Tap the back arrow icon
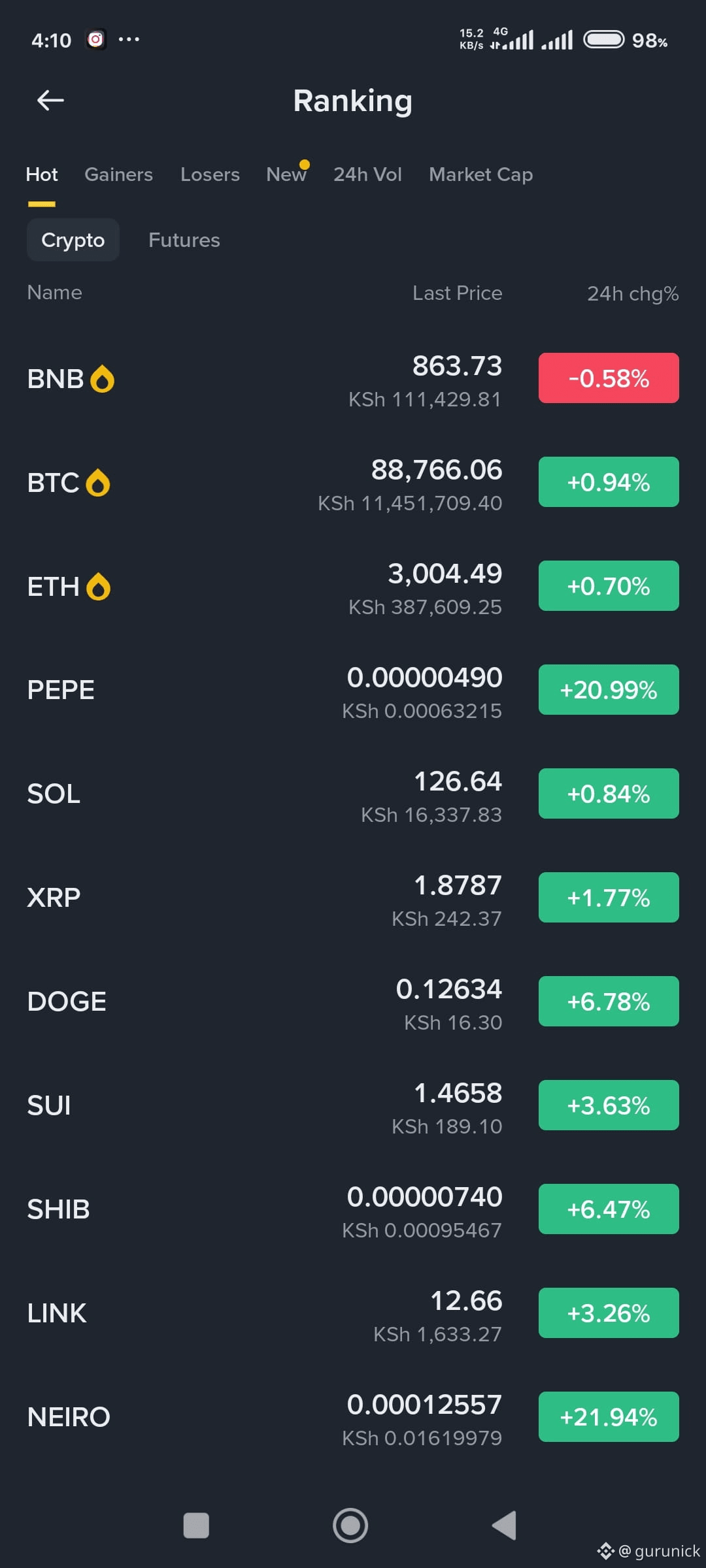Image resolution: width=706 pixels, height=1568 pixels. click(50, 101)
